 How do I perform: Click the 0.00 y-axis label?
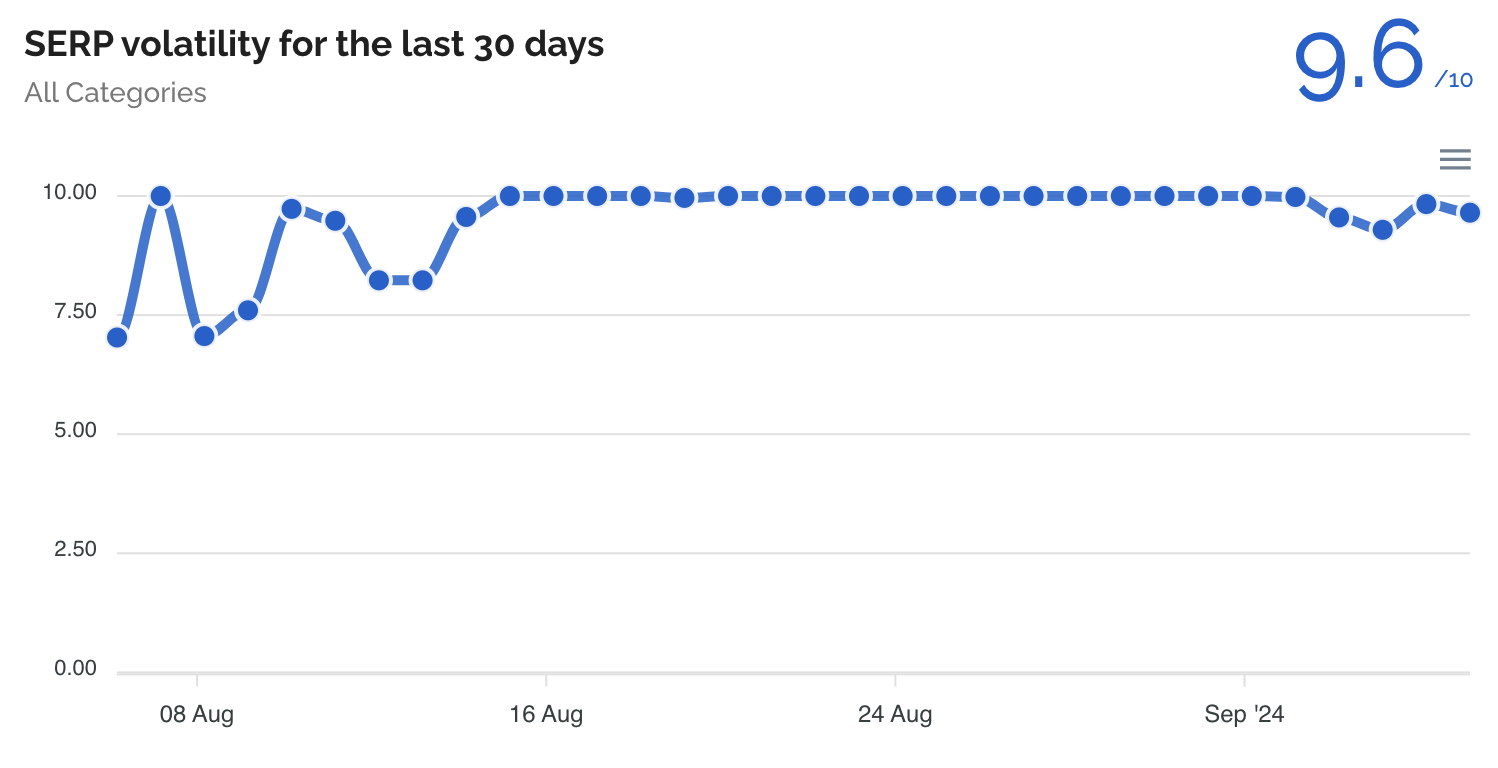click(x=73, y=669)
